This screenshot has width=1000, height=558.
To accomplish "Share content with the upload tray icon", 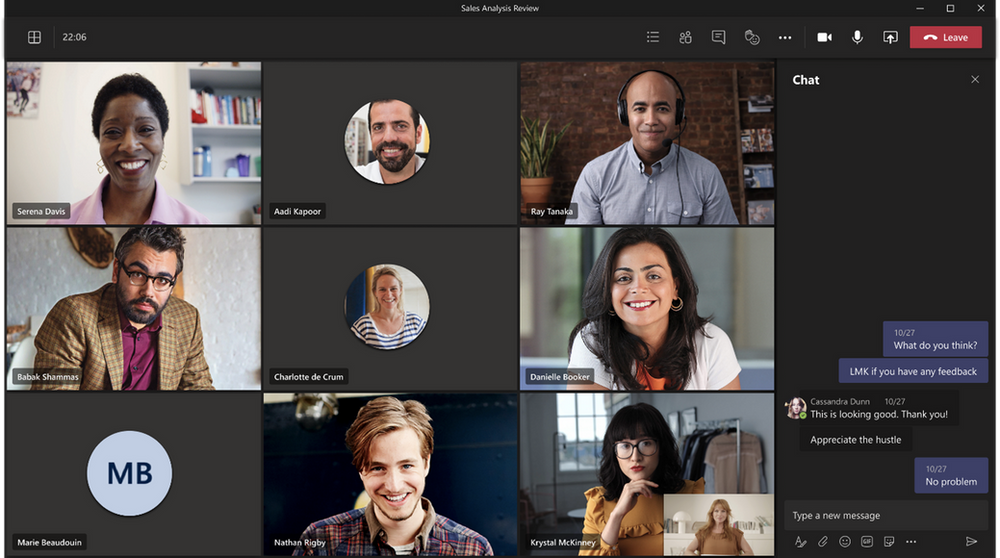I will pyautogui.click(x=890, y=37).
